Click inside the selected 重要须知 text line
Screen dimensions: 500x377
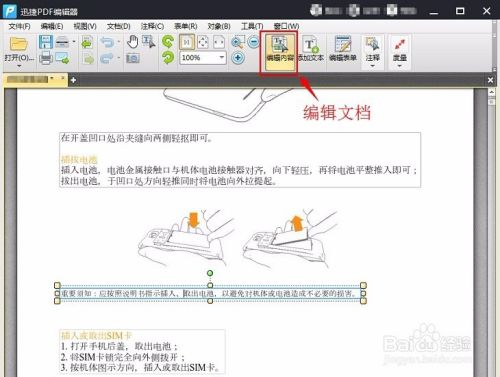click(210, 293)
